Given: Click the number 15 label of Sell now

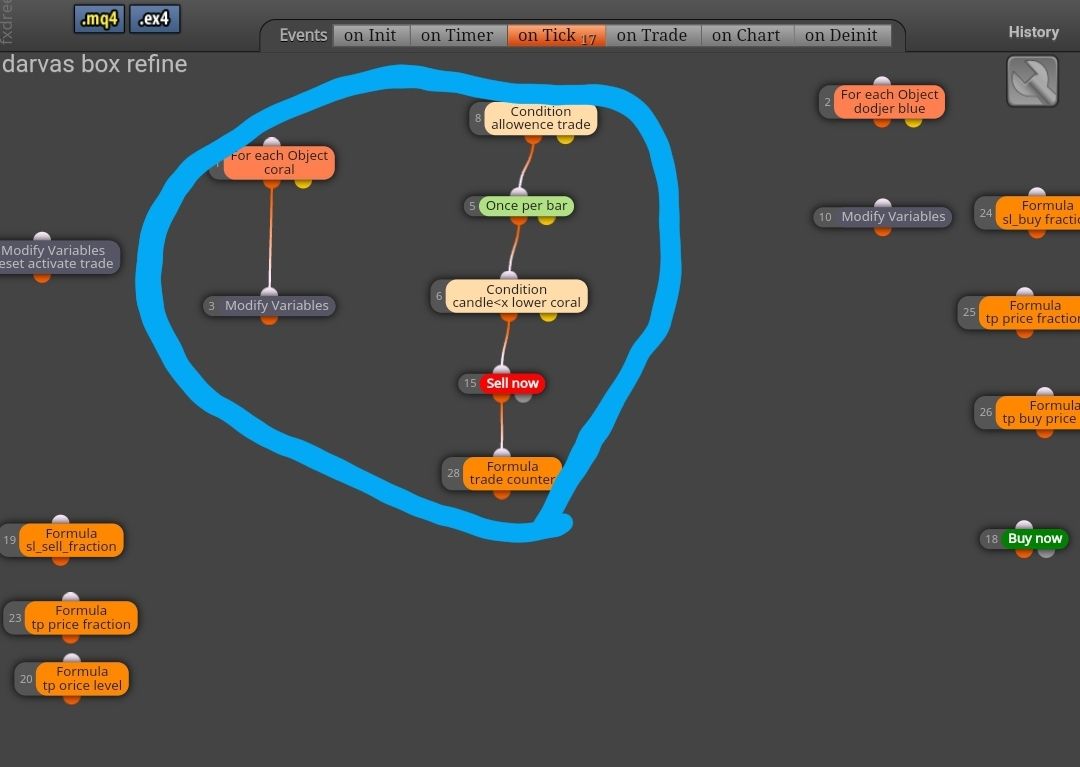Looking at the screenshot, I should pyautogui.click(x=470, y=384).
